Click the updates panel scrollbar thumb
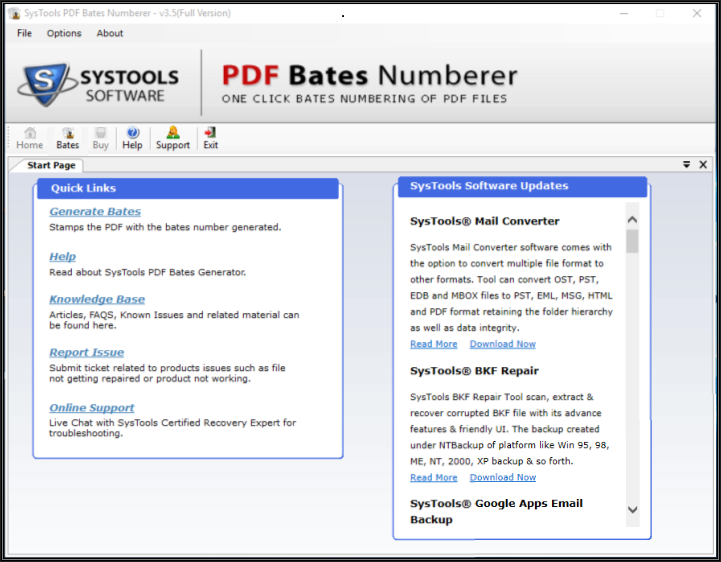 [x=632, y=241]
